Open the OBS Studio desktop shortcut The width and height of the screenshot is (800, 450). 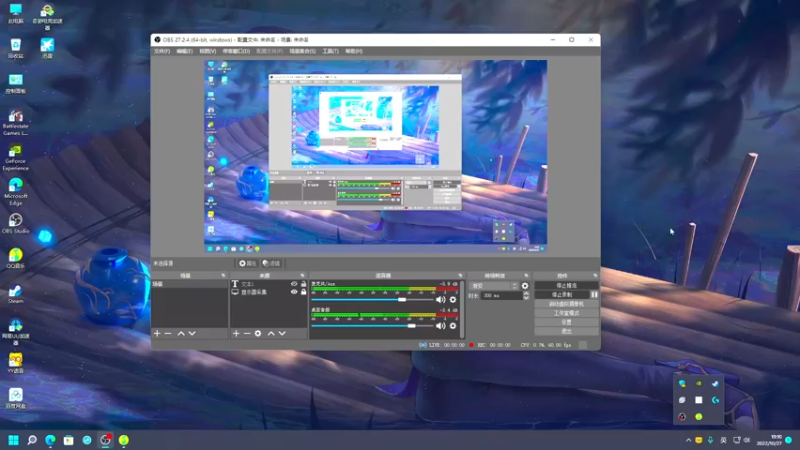pos(15,223)
